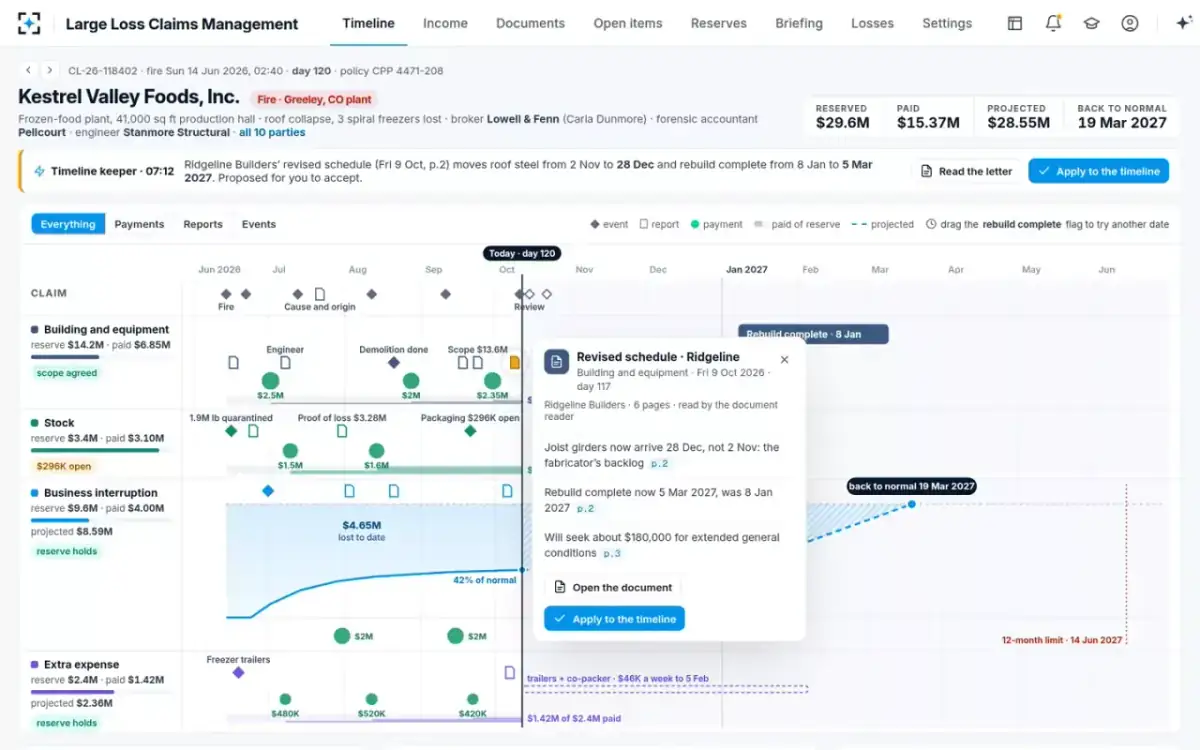Select the Business interruption row label
Image resolution: width=1200 pixels, height=750 pixels.
pyautogui.click(x=101, y=492)
